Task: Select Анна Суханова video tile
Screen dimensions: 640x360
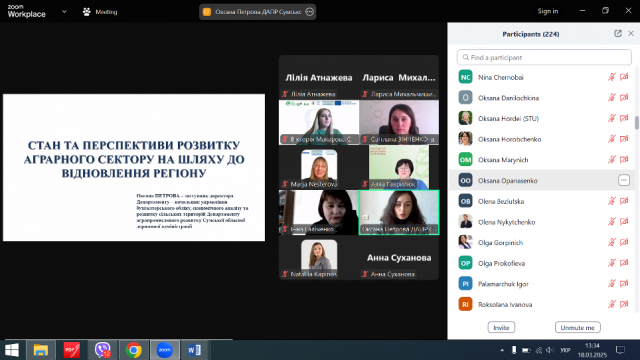Action: [399, 258]
